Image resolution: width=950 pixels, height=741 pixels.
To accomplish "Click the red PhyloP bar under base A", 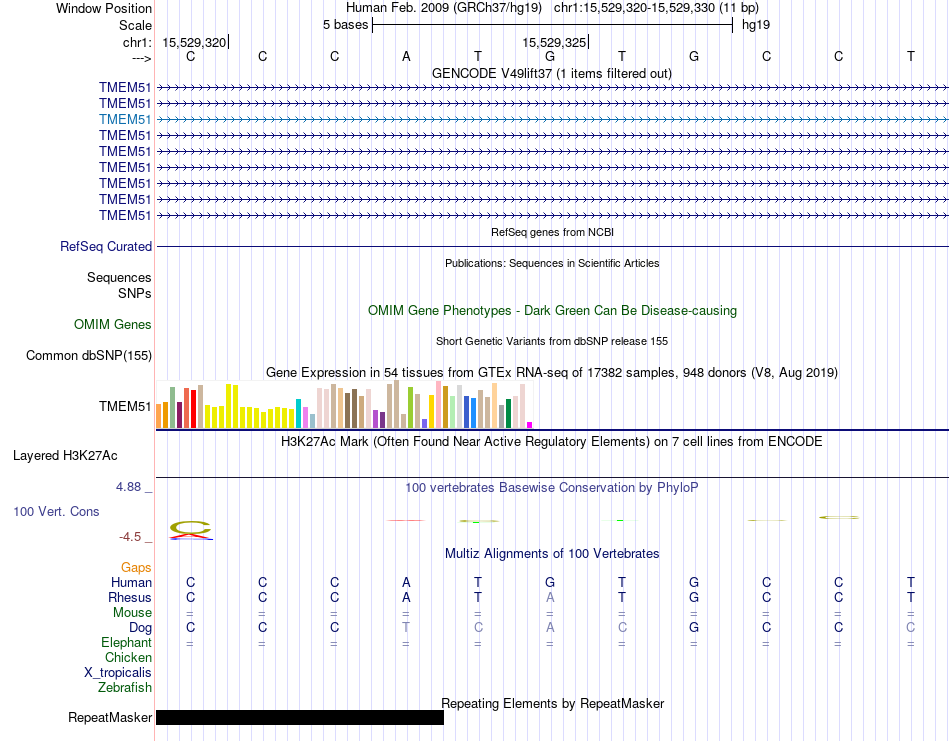I will tap(406, 520).
